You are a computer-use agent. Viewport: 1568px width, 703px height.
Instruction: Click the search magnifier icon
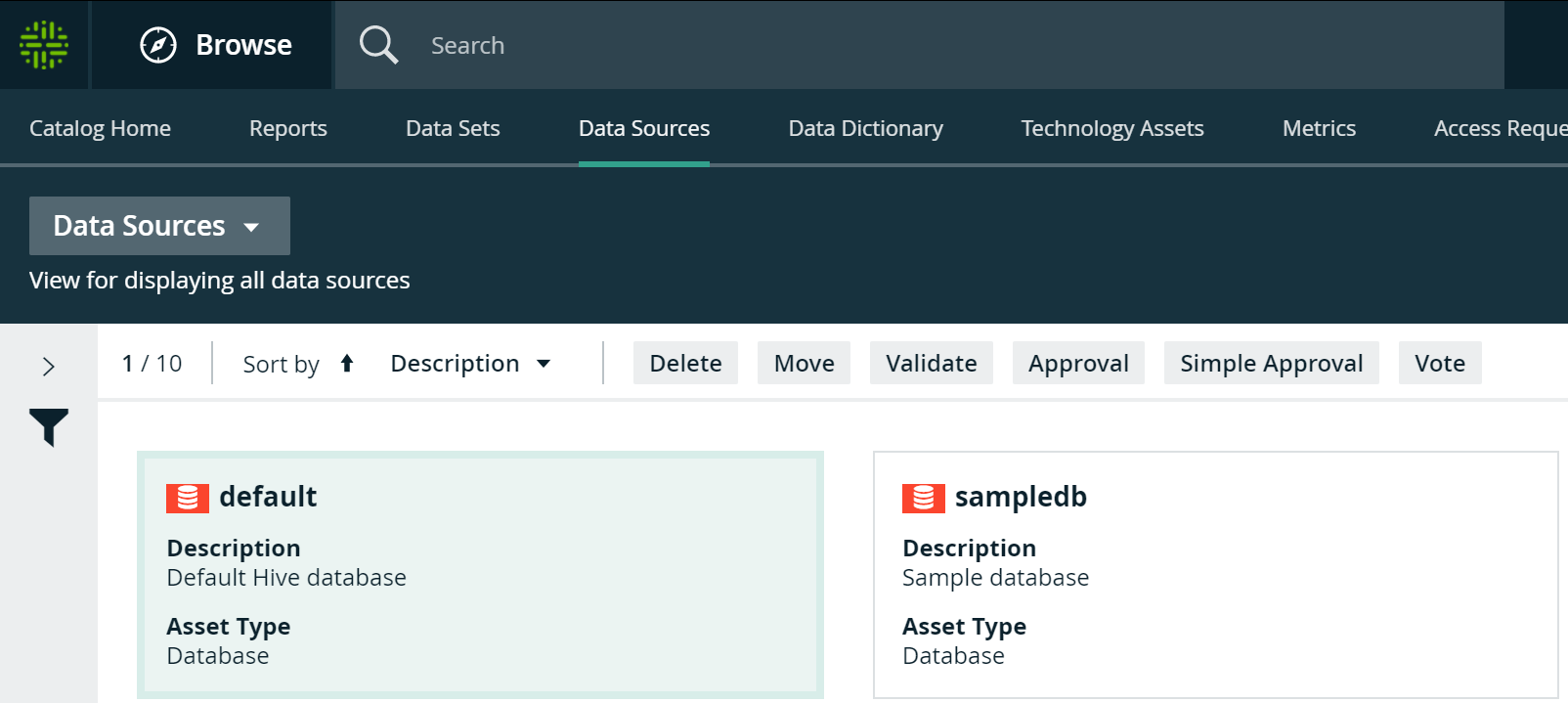[378, 45]
